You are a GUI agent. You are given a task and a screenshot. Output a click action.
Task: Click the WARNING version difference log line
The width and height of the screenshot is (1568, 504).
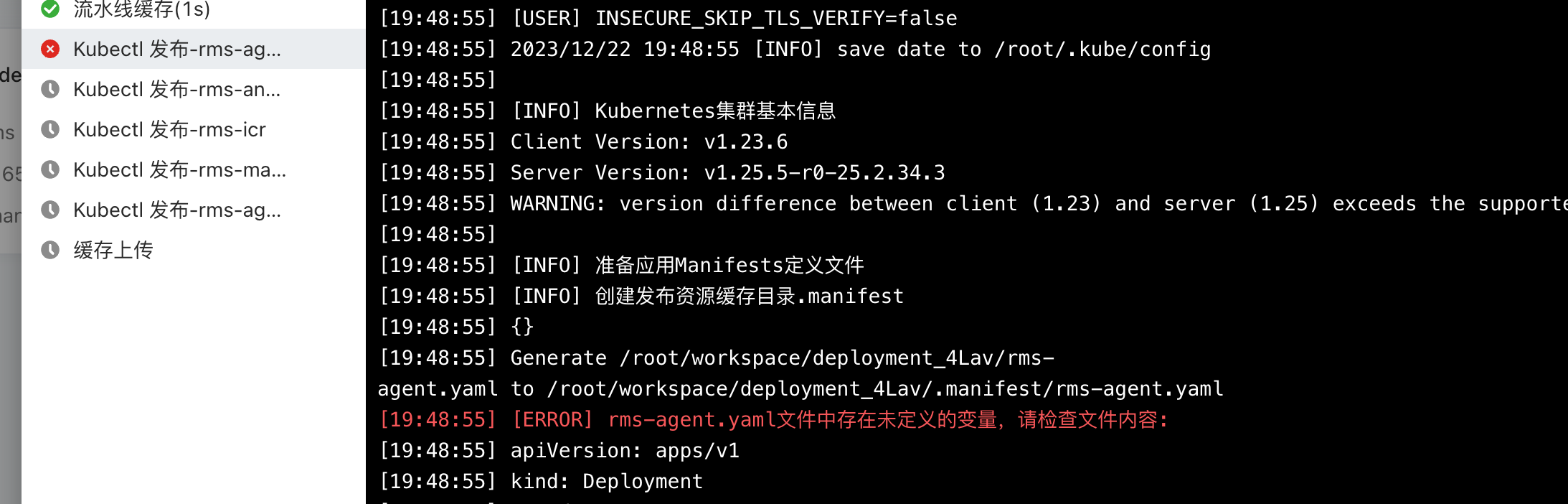pyautogui.click(x=973, y=203)
